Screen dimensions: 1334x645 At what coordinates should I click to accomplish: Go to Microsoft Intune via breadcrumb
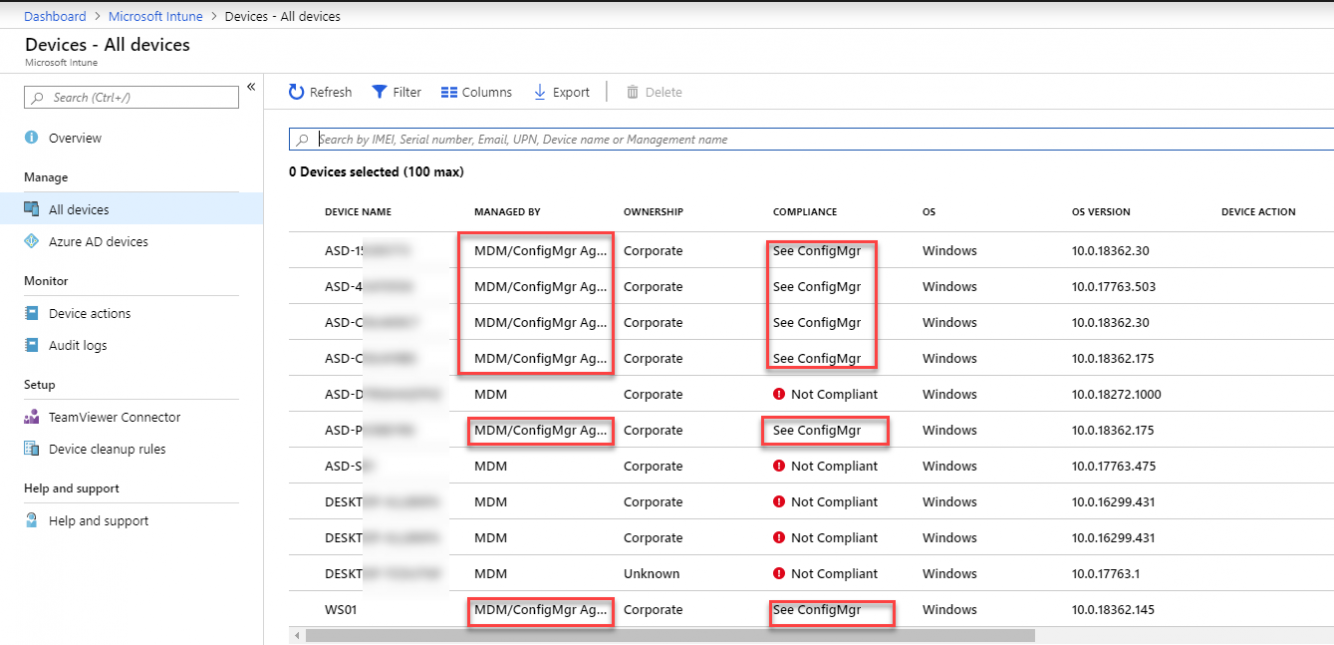(x=155, y=16)
